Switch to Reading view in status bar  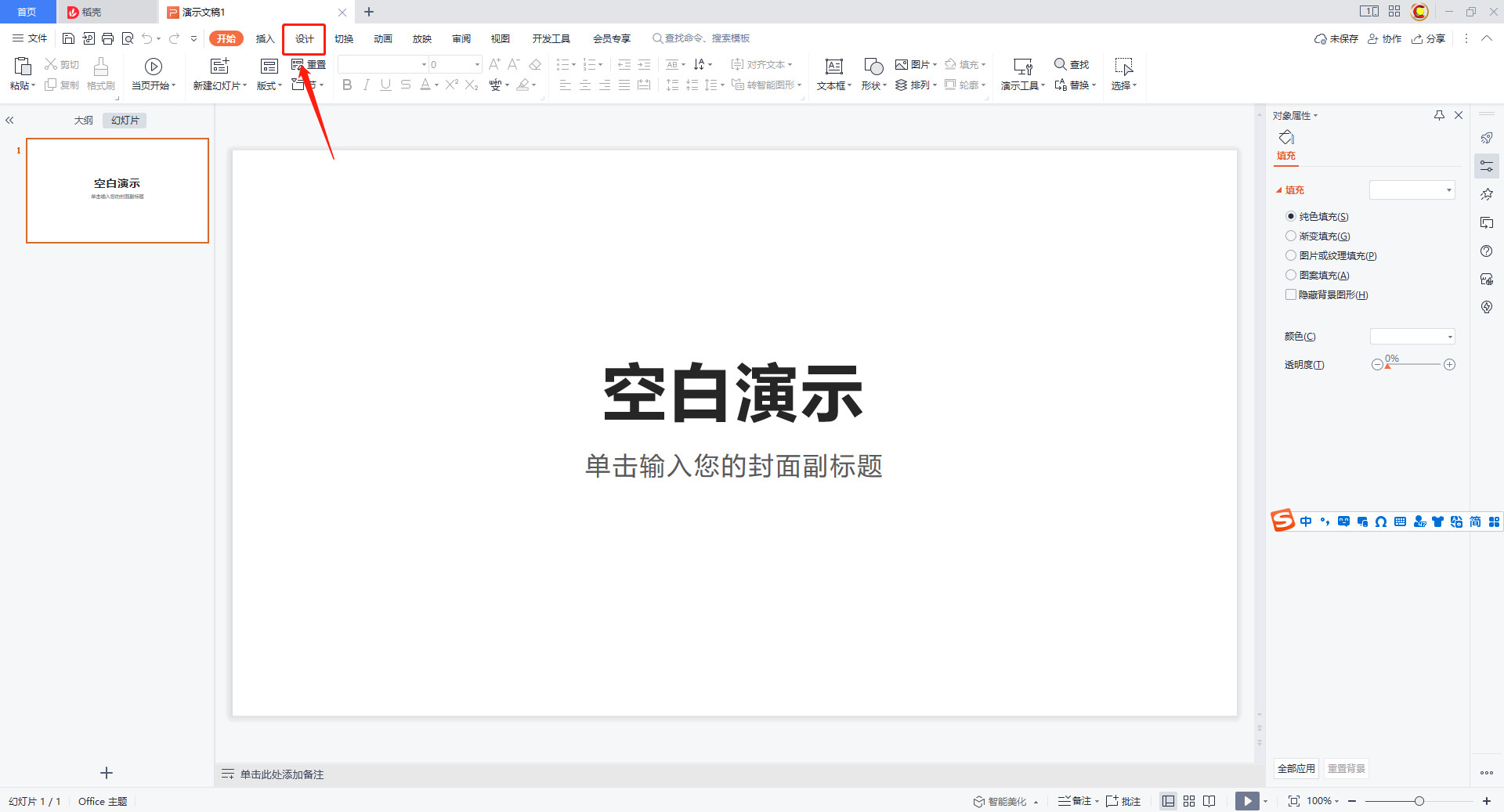point(1209,801)
